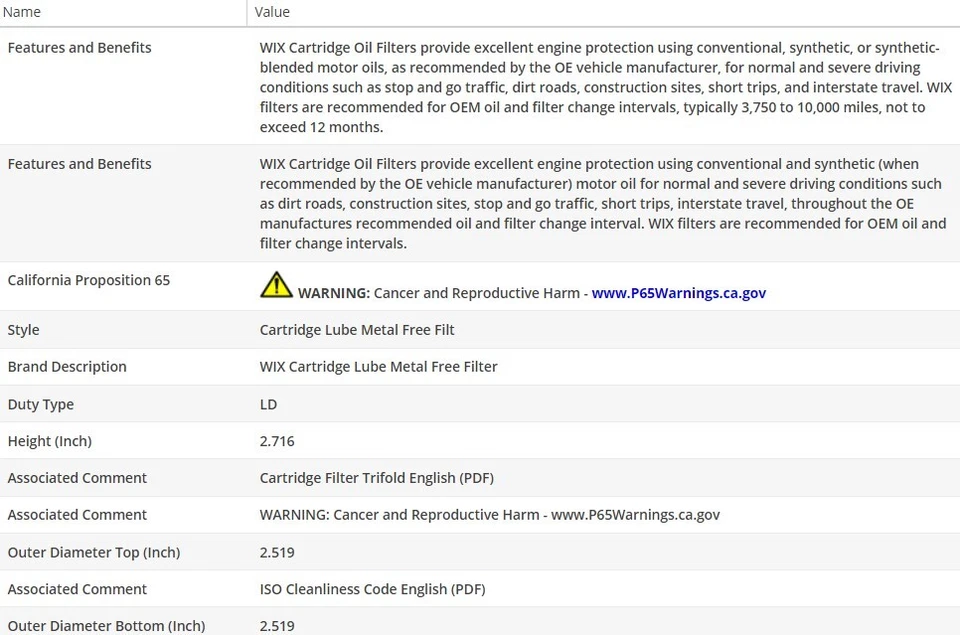Viewport: 960px width, 635px height.
Task: Click ISO Cleanliness Code English (PDF) value
Action: tap(372, 589)
